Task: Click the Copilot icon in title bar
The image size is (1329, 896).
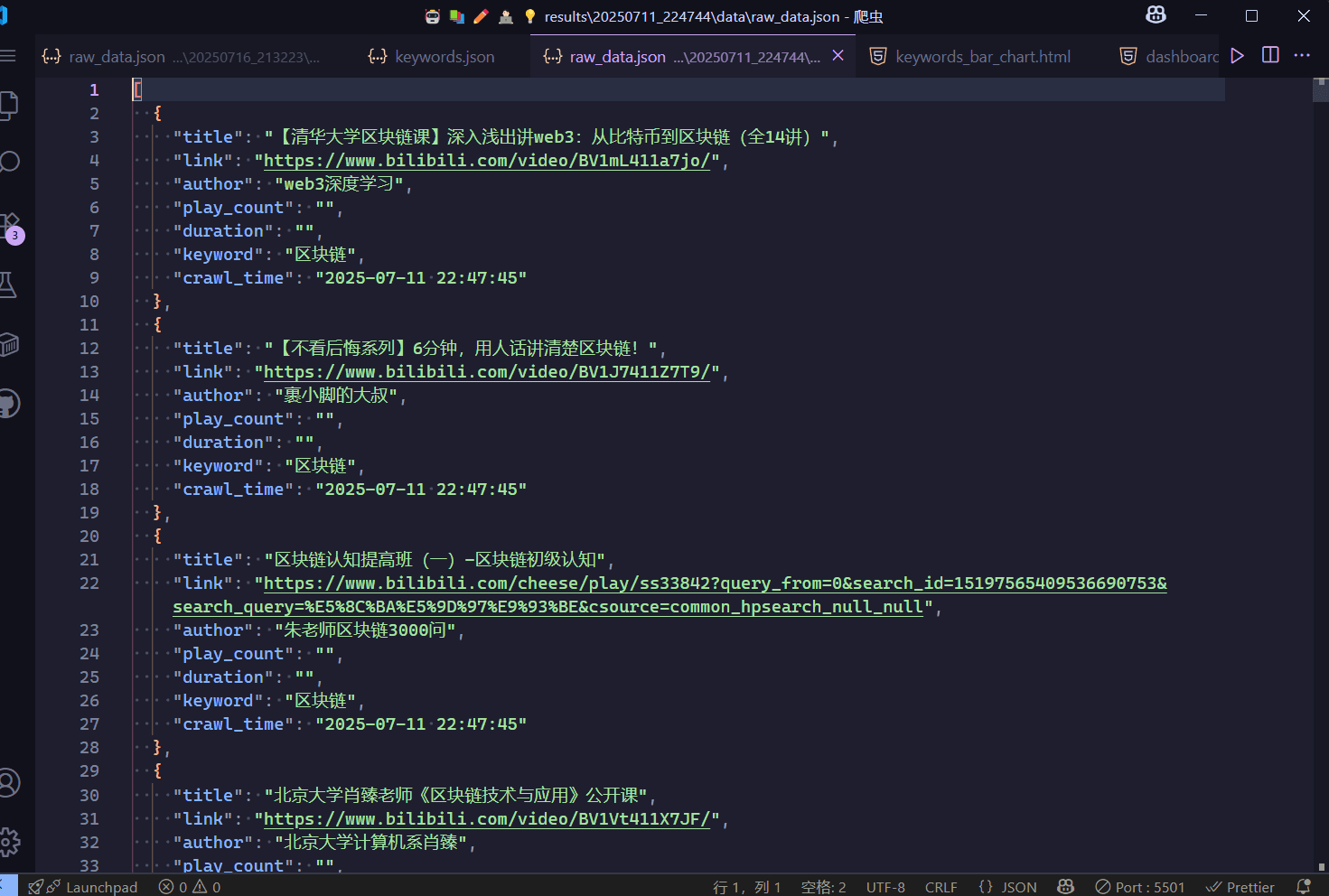Action: (1156, 15)
